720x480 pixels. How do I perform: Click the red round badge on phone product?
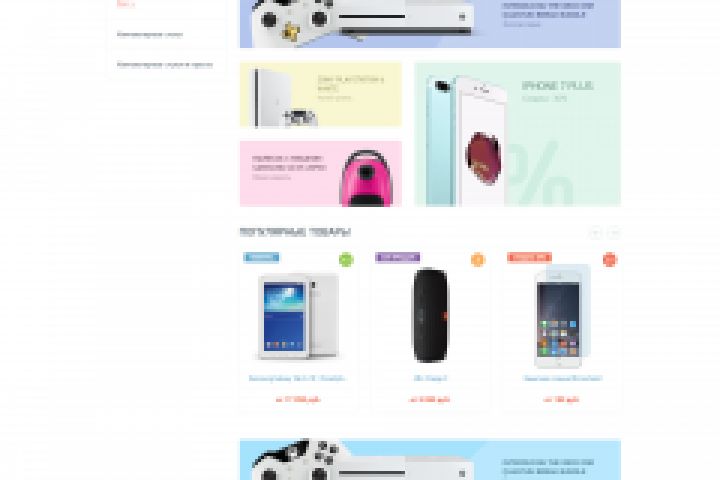tap(610, 260)
